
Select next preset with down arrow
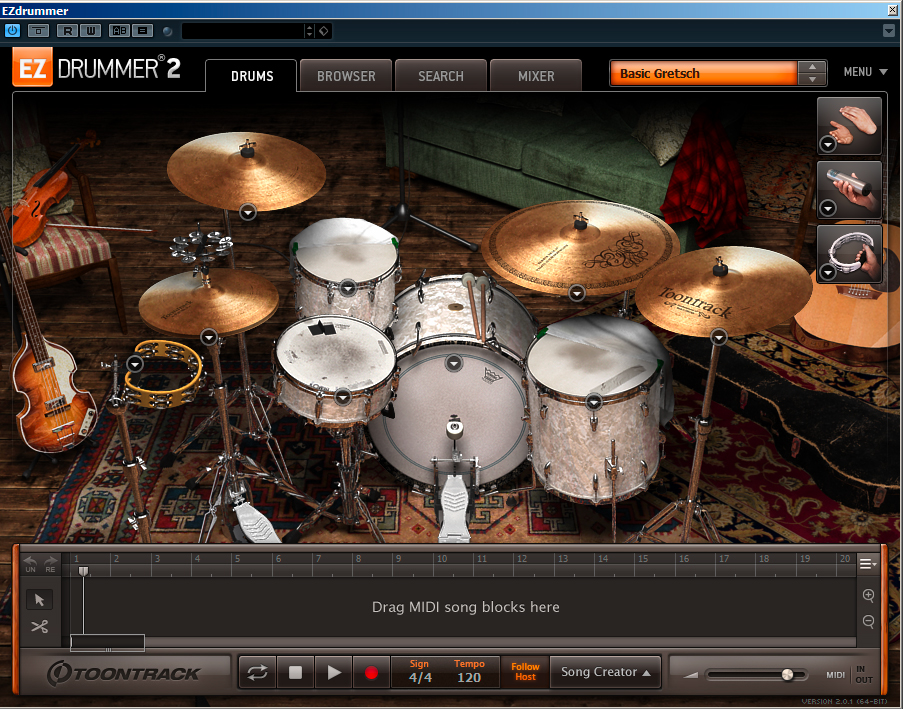click(x=812, y=79)
